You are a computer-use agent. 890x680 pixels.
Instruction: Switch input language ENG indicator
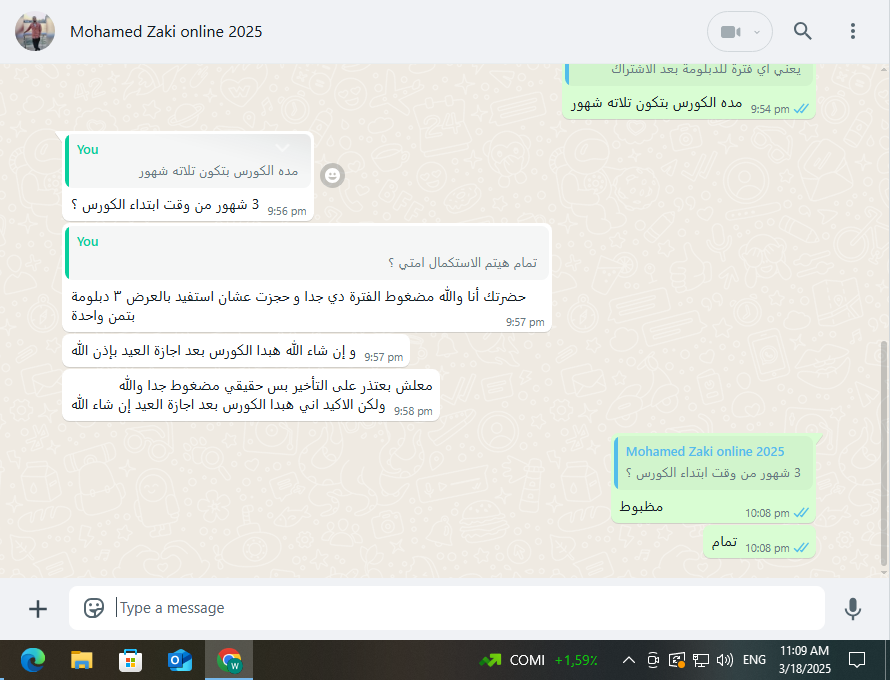(754, 660)
